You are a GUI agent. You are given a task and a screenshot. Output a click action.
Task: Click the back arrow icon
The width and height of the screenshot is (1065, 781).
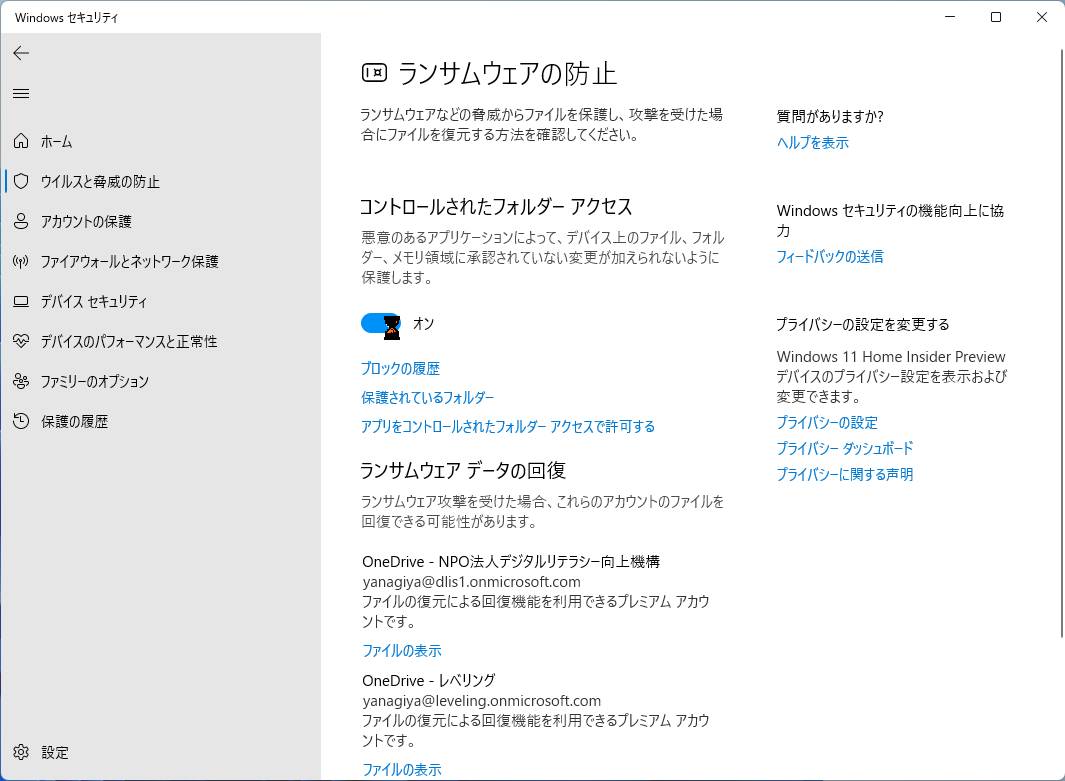click(21, 53)
